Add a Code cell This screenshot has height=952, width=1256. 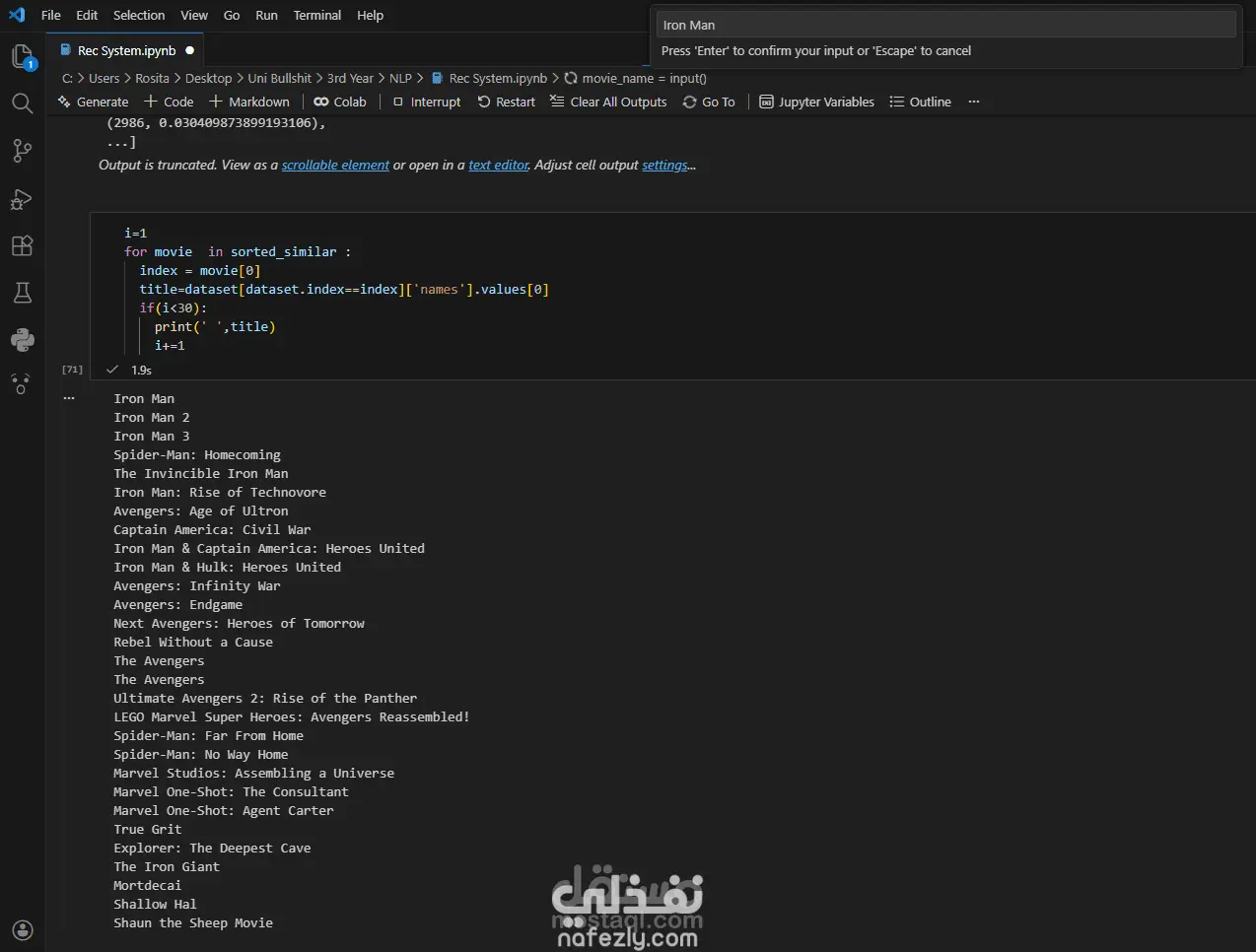tap(169, 102)
